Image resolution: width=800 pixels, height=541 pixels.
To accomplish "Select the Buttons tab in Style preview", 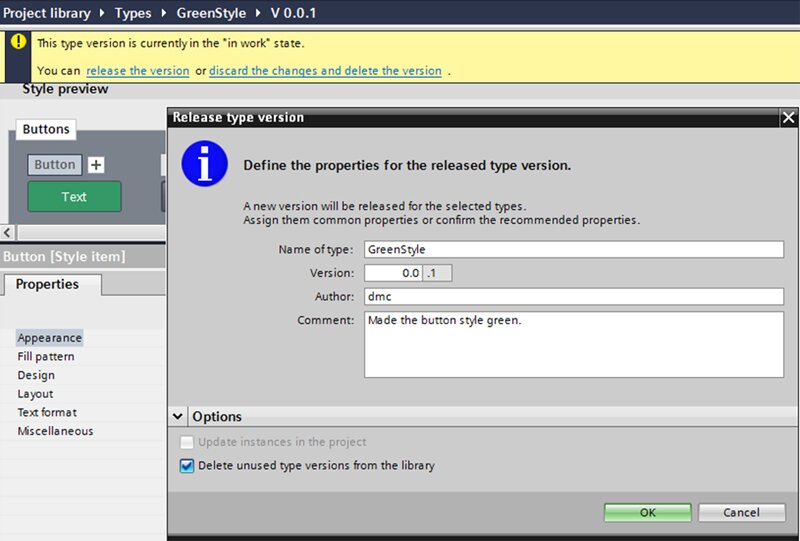I will [46, 129].
